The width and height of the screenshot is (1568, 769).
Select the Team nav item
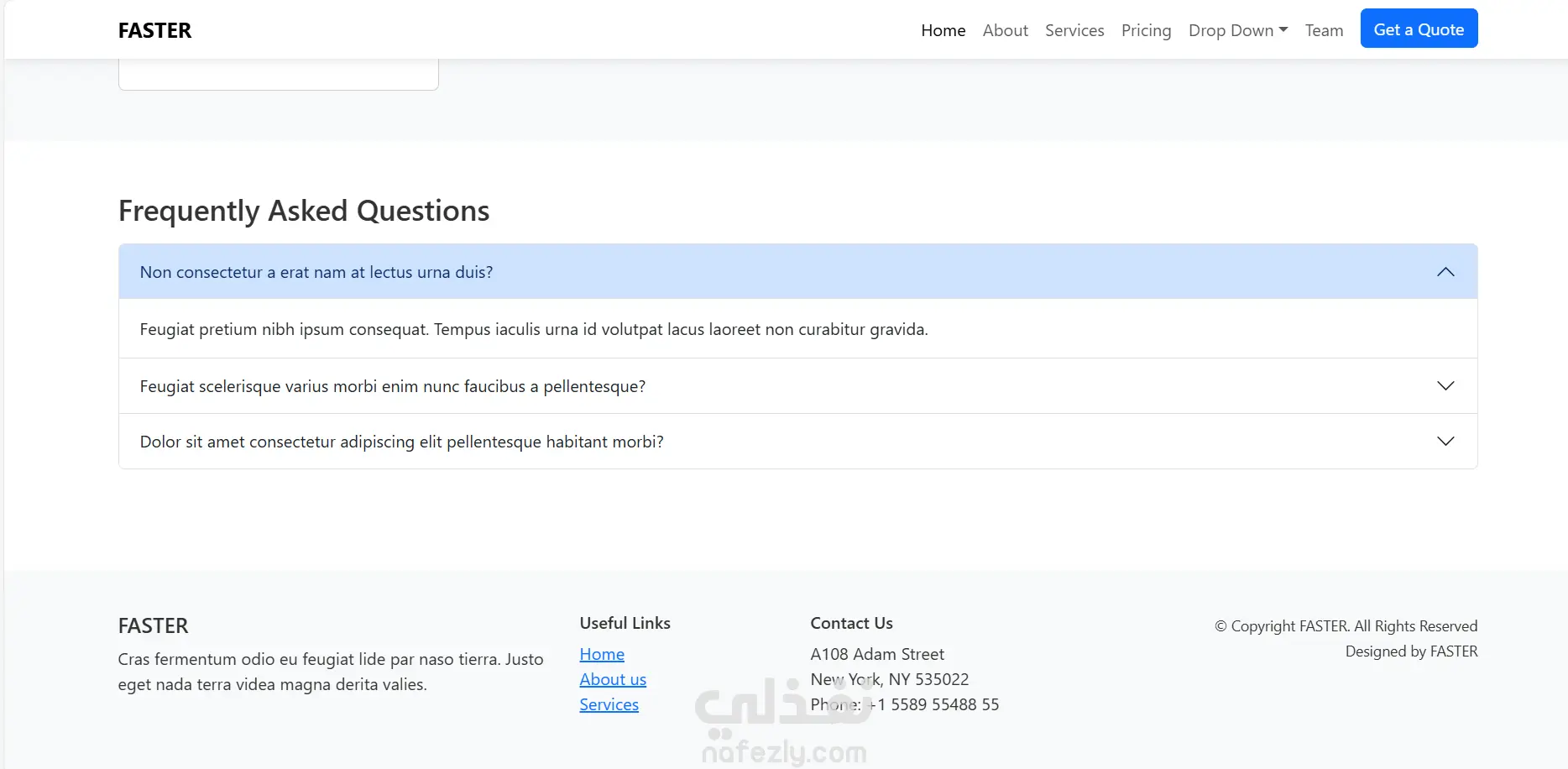coord(1324,30)
